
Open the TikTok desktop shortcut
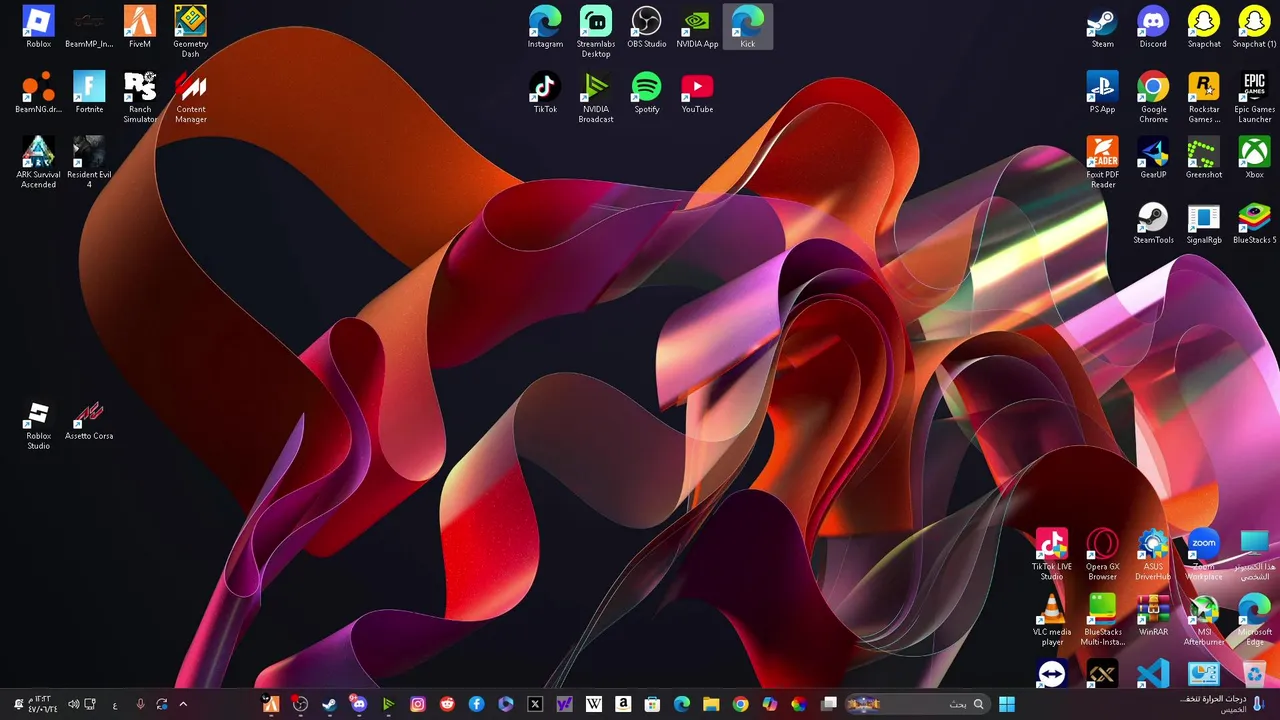(x=545, y=92)
